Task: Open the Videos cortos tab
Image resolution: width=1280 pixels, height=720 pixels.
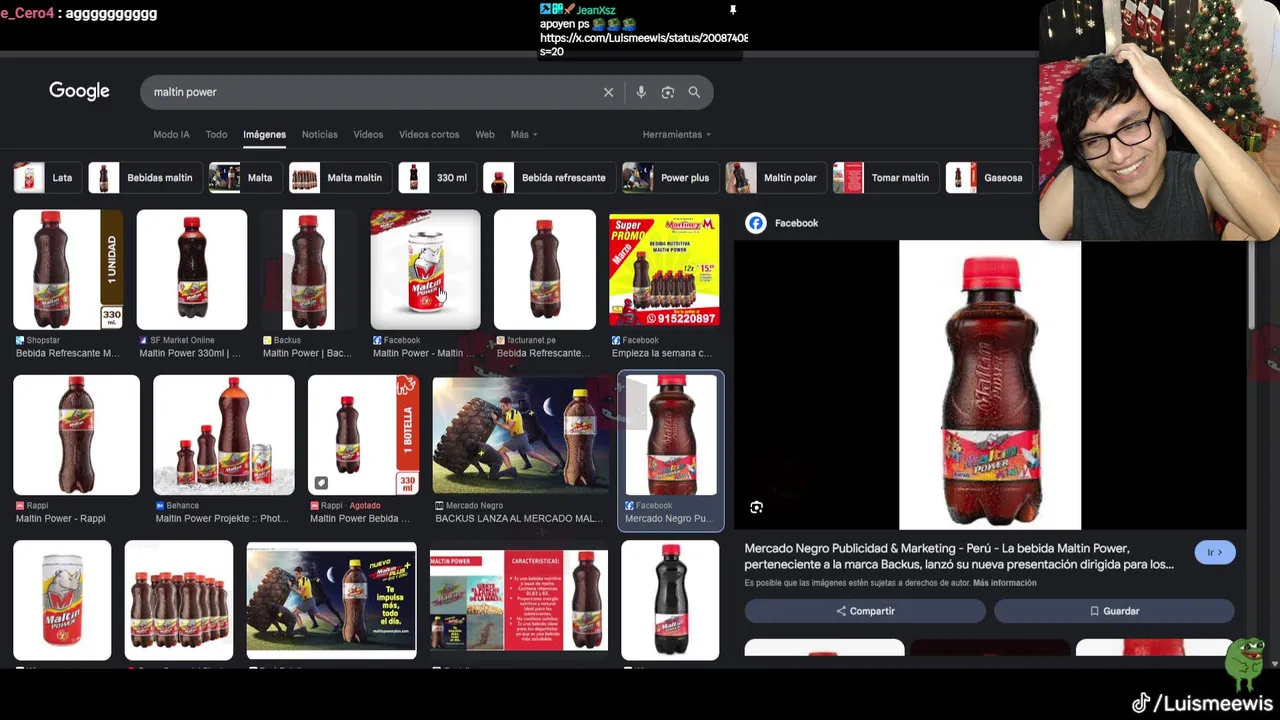Action: coord(429,134)
